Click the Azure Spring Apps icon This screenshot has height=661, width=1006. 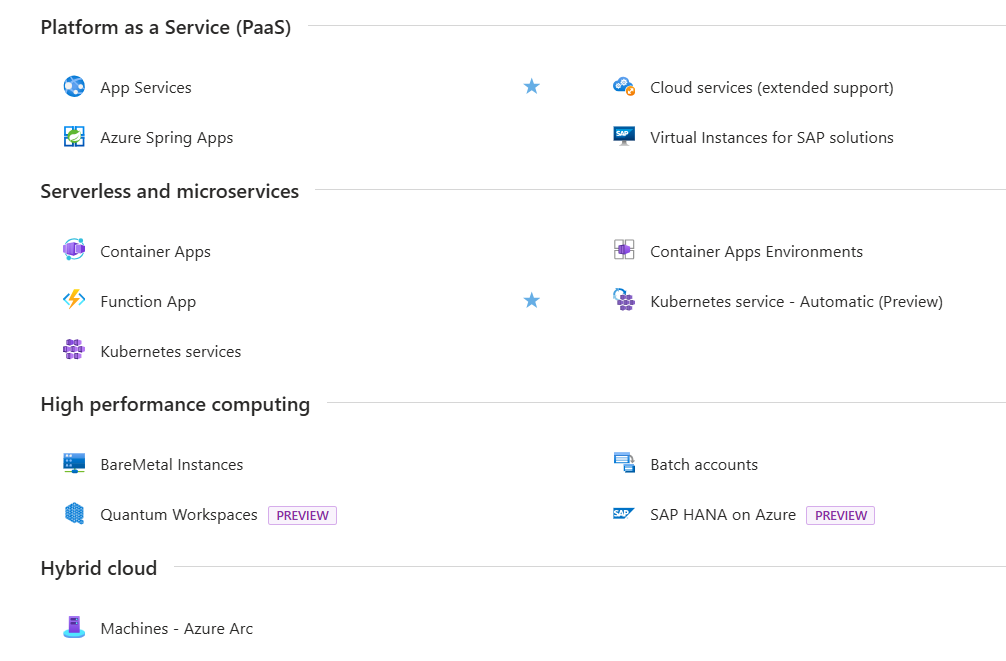(x=74, y=136)
